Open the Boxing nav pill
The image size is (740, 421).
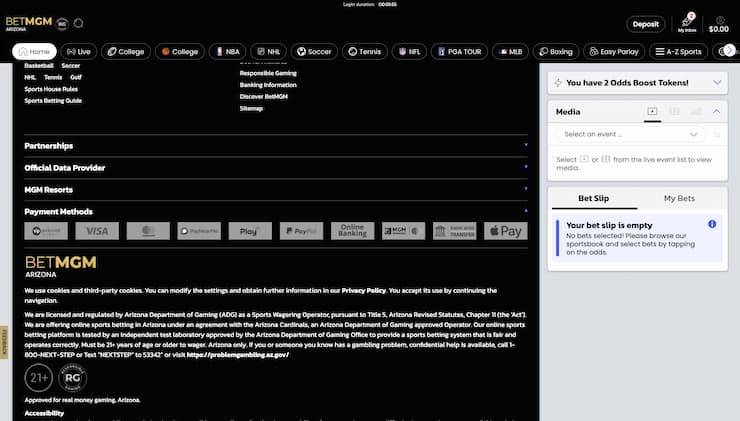tap(555, 51)
